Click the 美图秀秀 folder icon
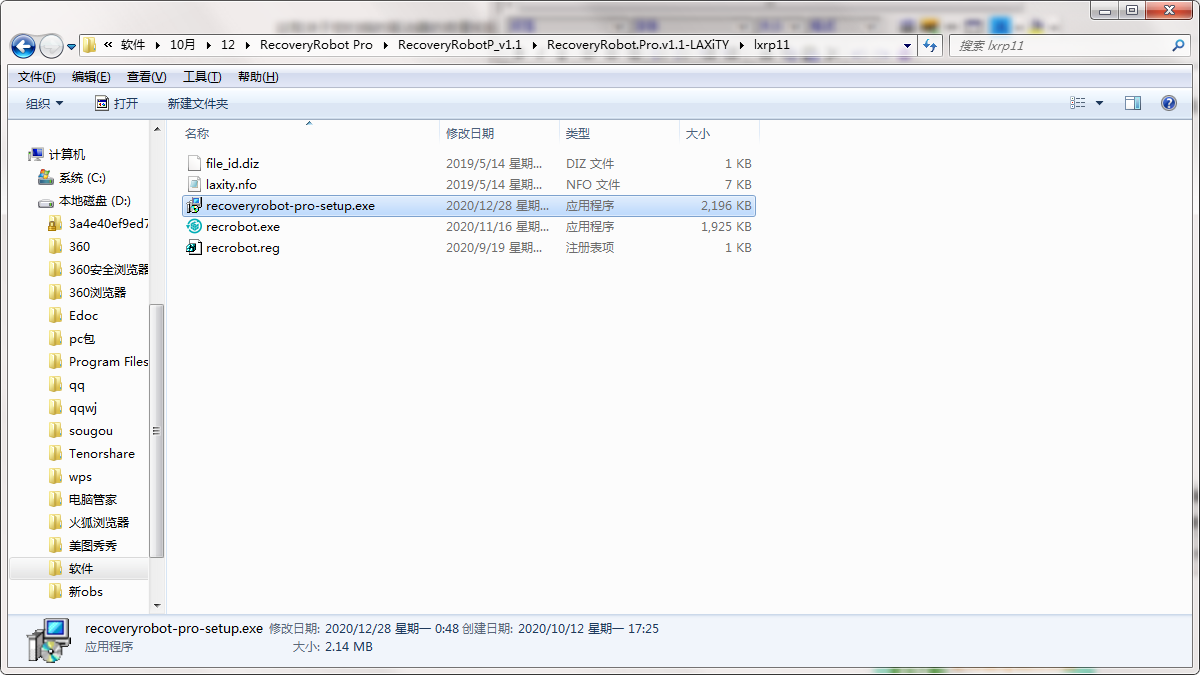This screenshot has width=1200, height=675. pos(56,545)
